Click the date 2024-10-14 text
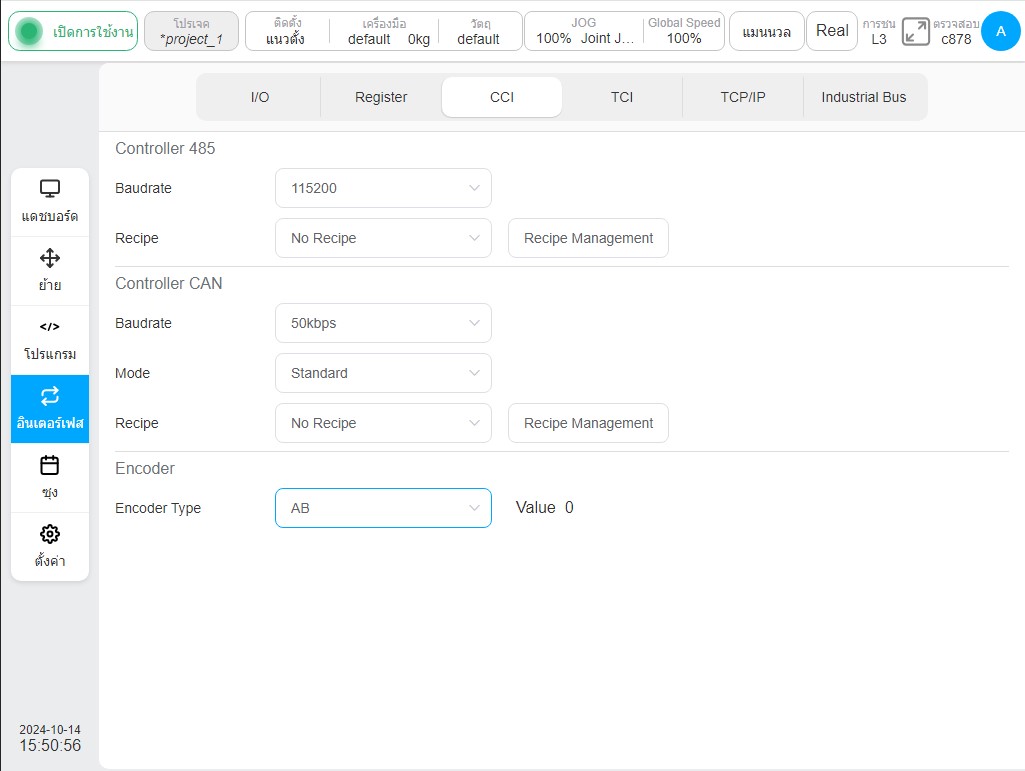Image resolution: width=1025 pixels, height=771 pixels. tap(50, 729)
